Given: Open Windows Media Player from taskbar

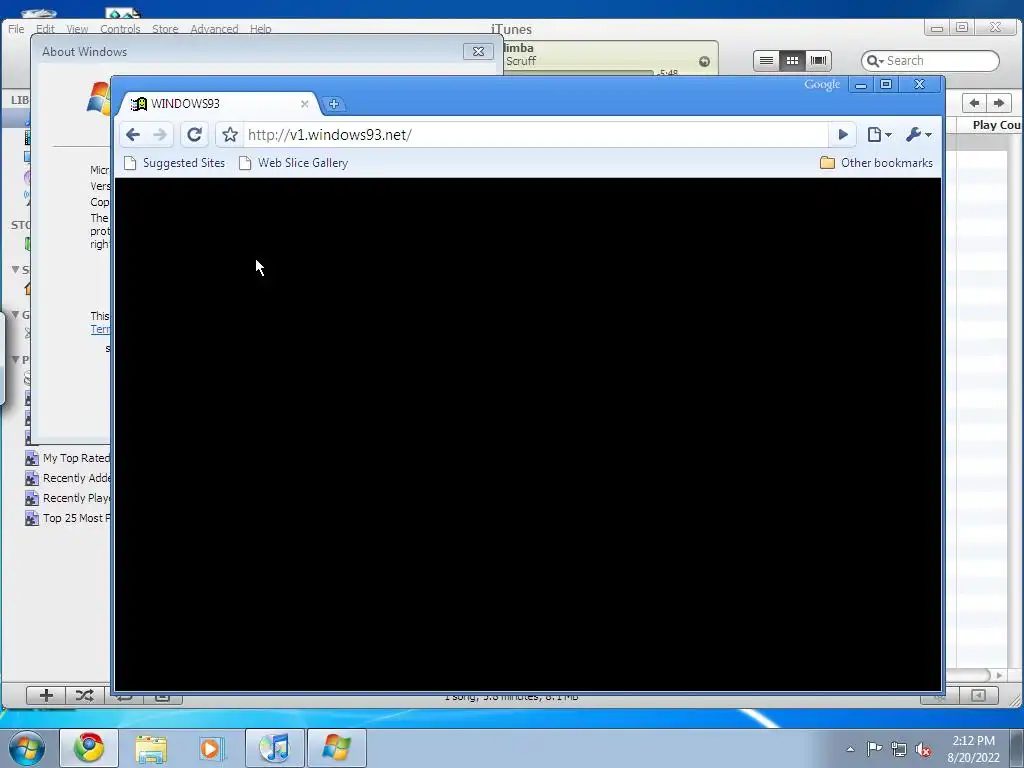Looking at the screenshot, I should tap(212, 748).
